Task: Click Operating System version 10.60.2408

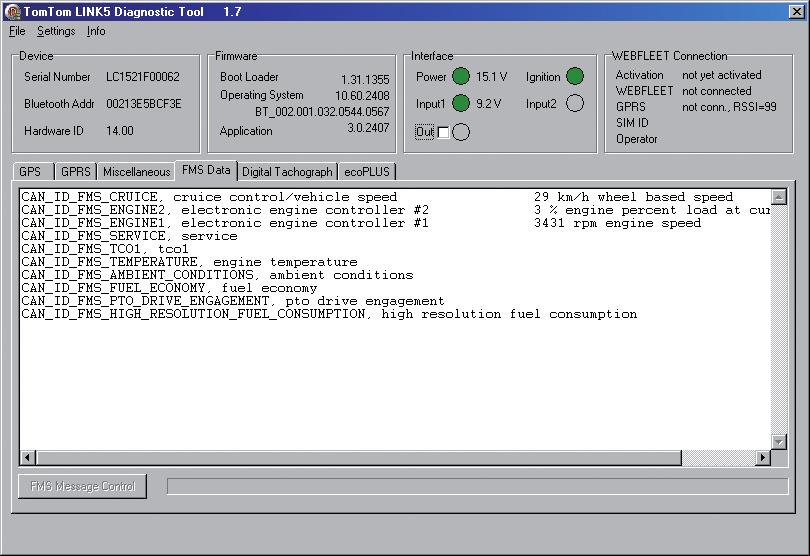Action: click(362, 96)
